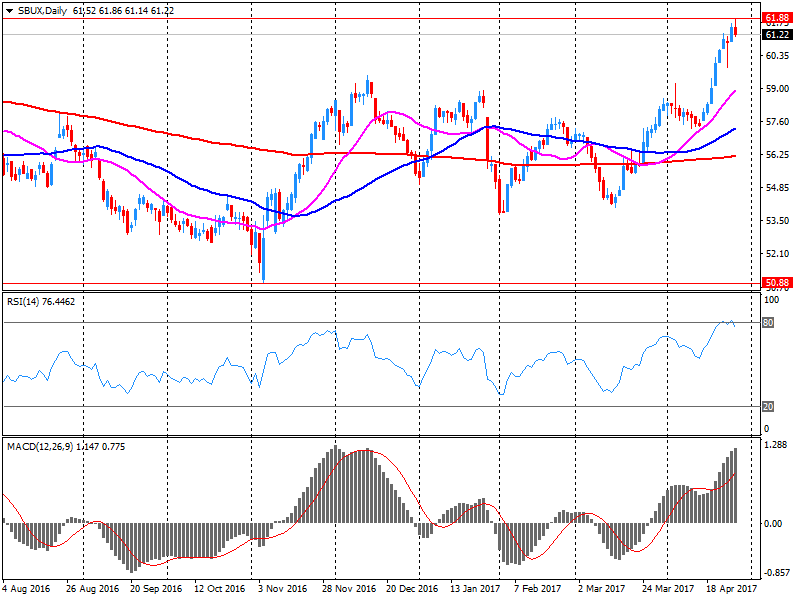
Task: Click the 52.10 price scale value
Action: pyautogui.click(x=778, y=254)
